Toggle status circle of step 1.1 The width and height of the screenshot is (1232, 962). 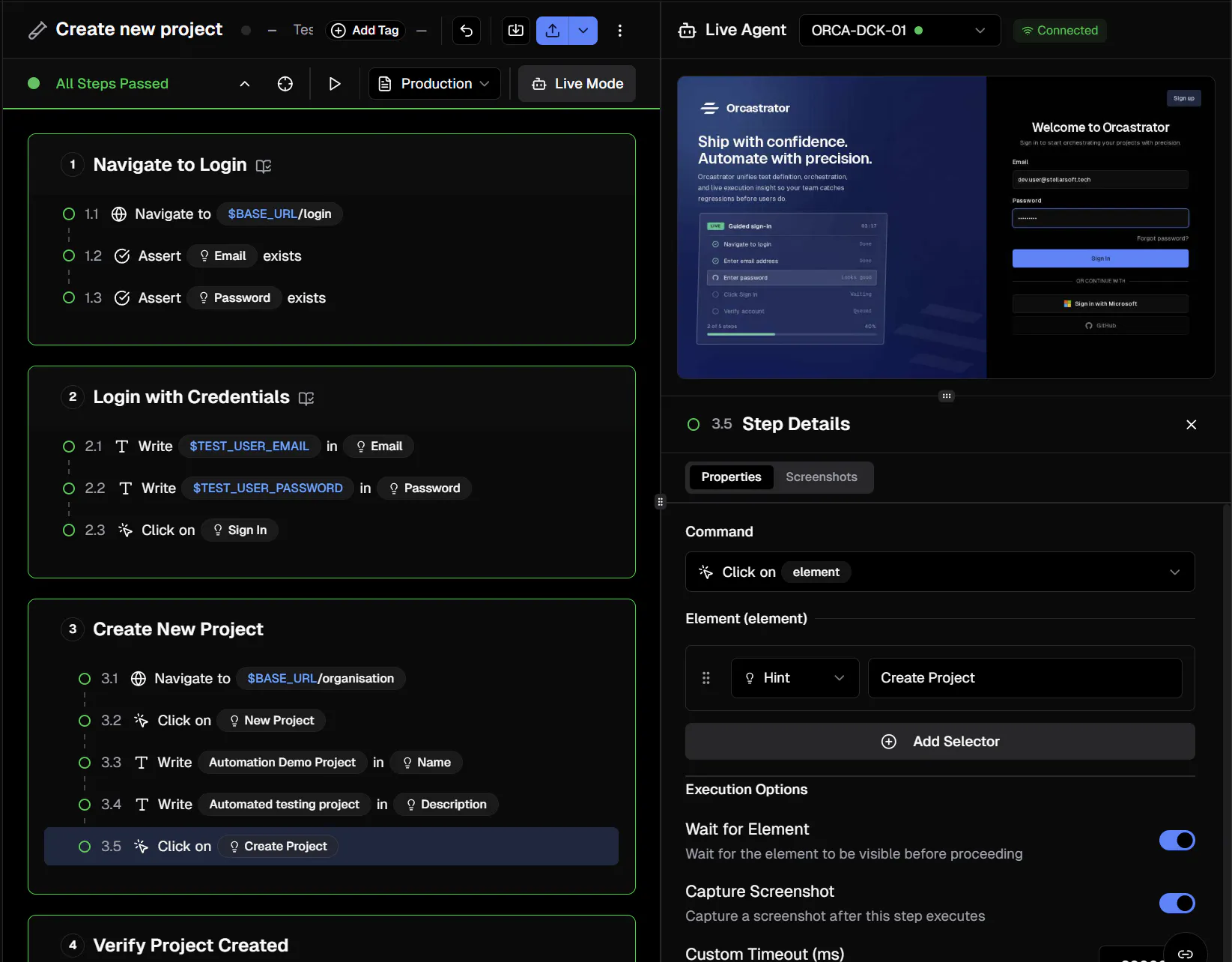click(69, 214)
